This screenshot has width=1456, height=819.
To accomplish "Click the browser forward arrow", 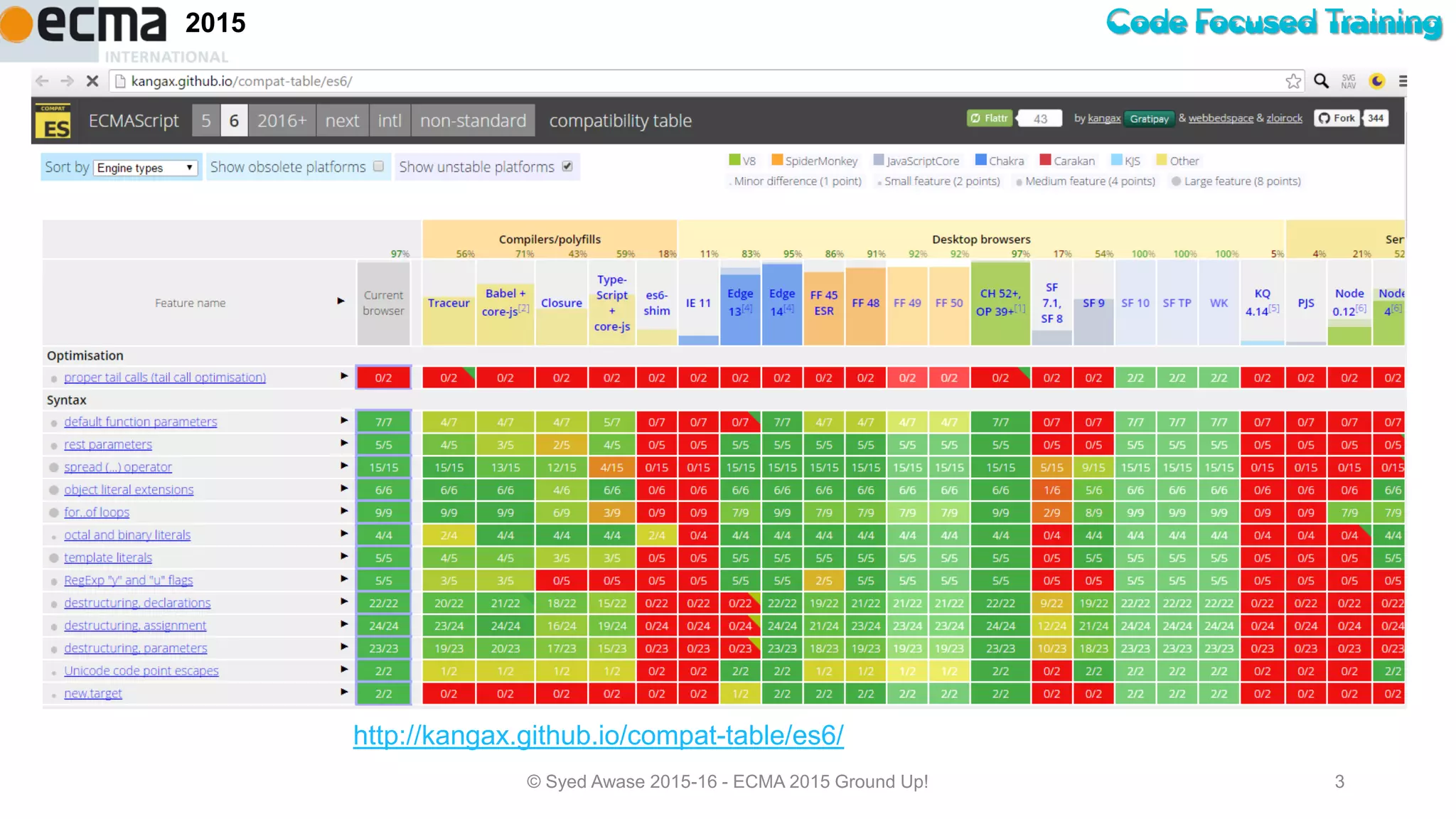I will pos(67,81).
